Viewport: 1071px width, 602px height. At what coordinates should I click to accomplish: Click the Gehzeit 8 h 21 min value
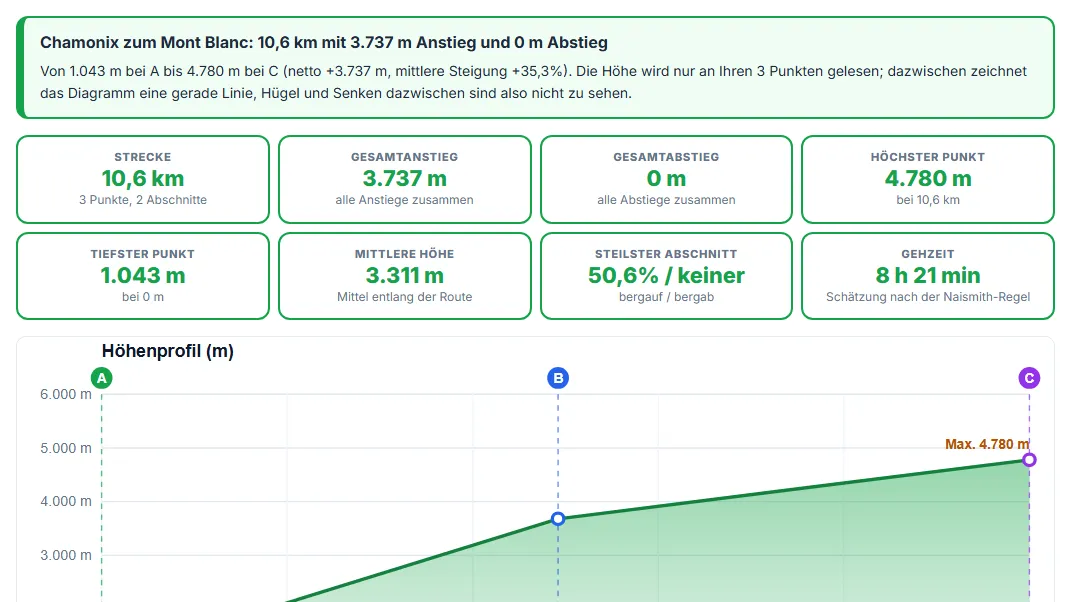(928, 275)
